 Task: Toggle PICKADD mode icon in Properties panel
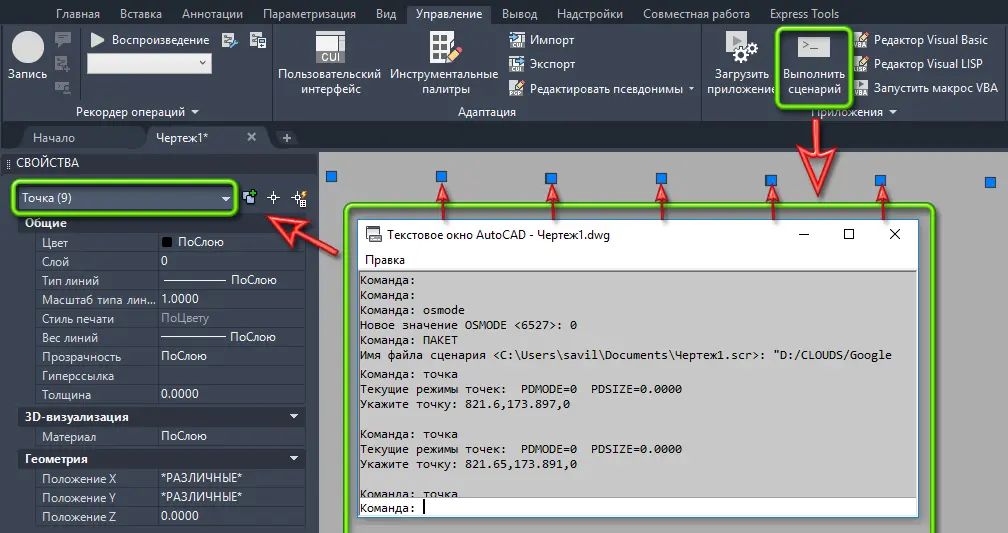click(250, 198)
